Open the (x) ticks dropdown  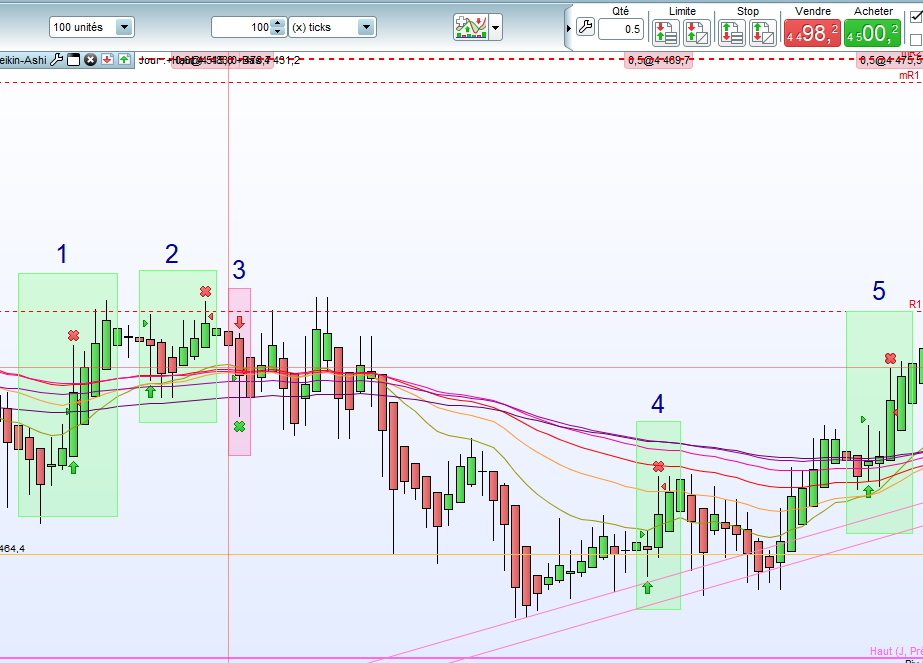(332, 27)
